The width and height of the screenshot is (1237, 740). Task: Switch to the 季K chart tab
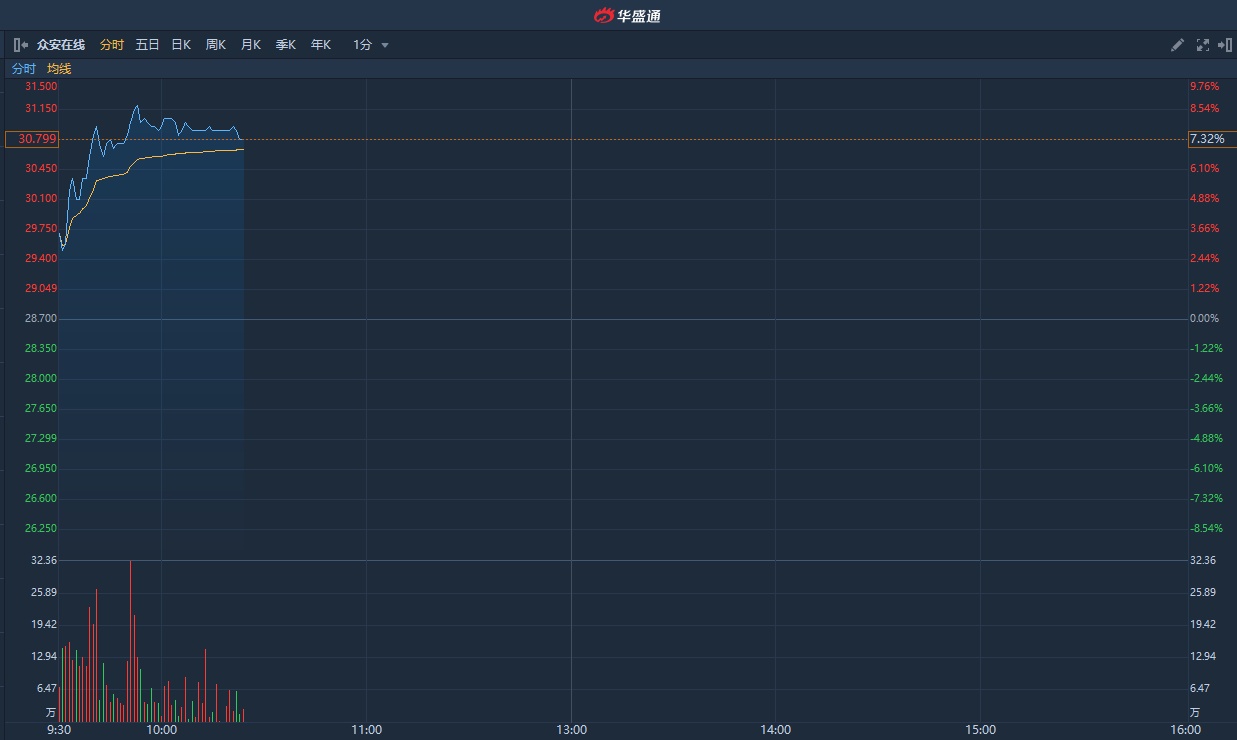click(x=286, y=45)
